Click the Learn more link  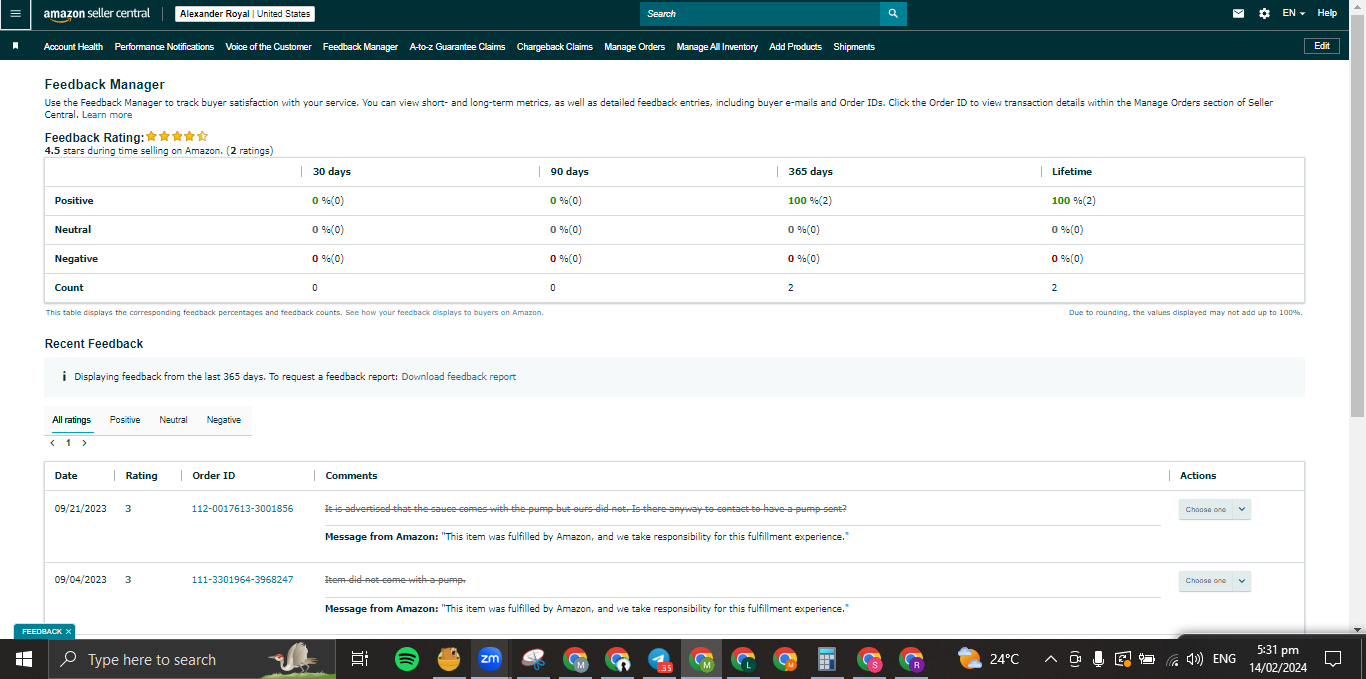pos(107,115)
